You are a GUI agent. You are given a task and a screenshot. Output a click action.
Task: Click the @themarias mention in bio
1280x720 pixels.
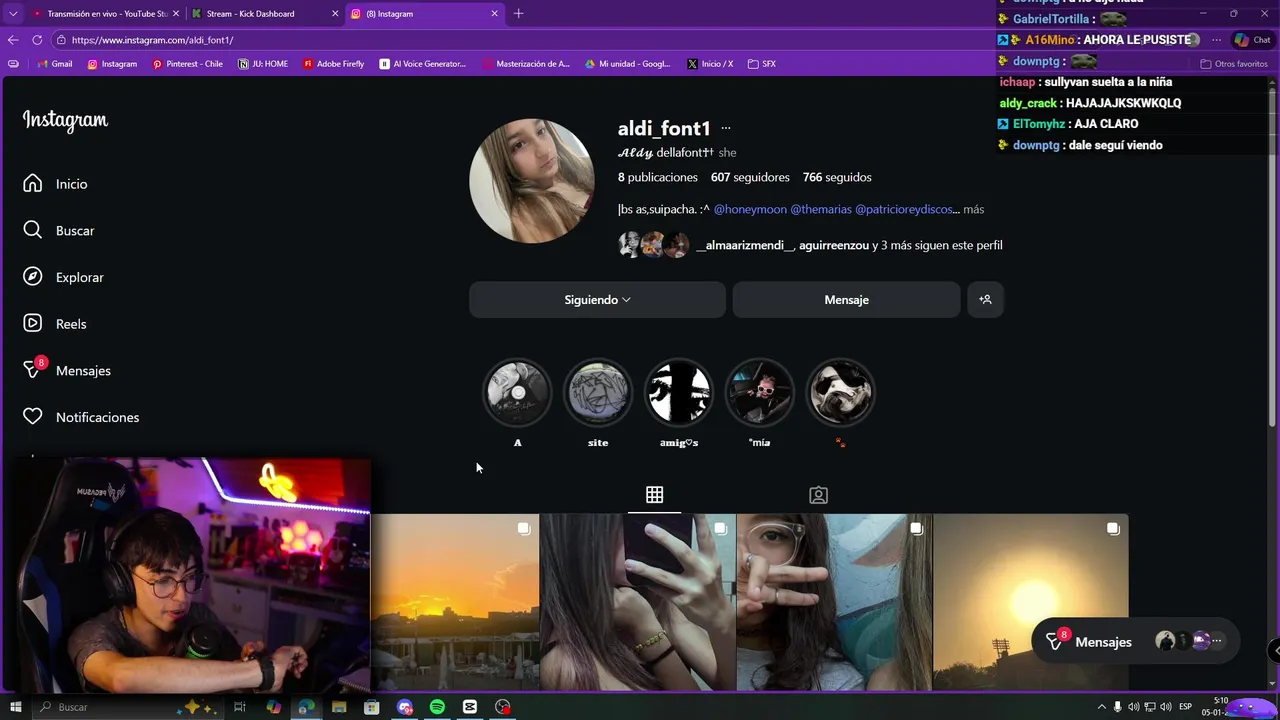tap(821, 209)
